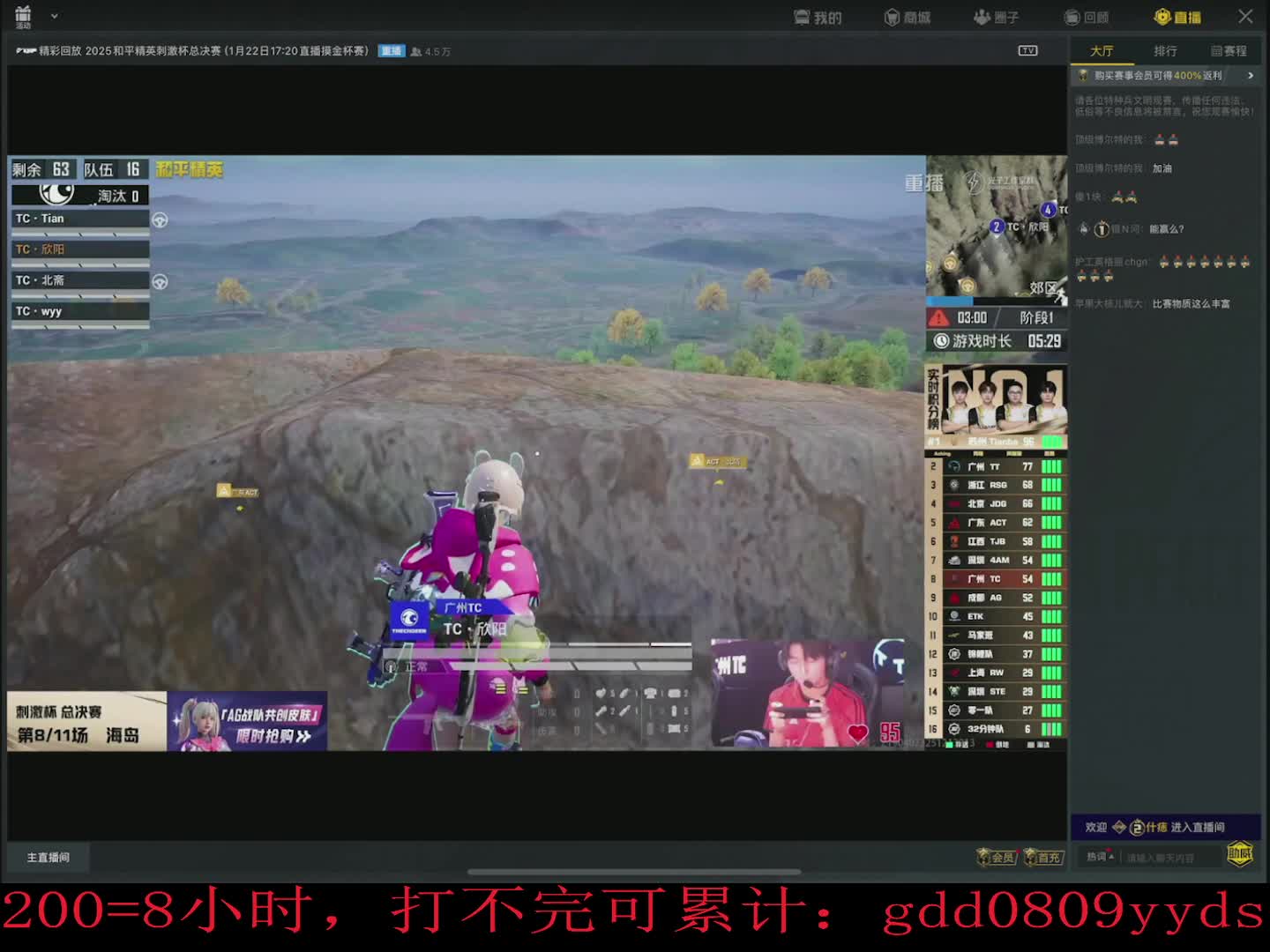Open the 赛程 schedule tab
Viewport: 1270px width, 952px height.
(x=1229, y=51)
